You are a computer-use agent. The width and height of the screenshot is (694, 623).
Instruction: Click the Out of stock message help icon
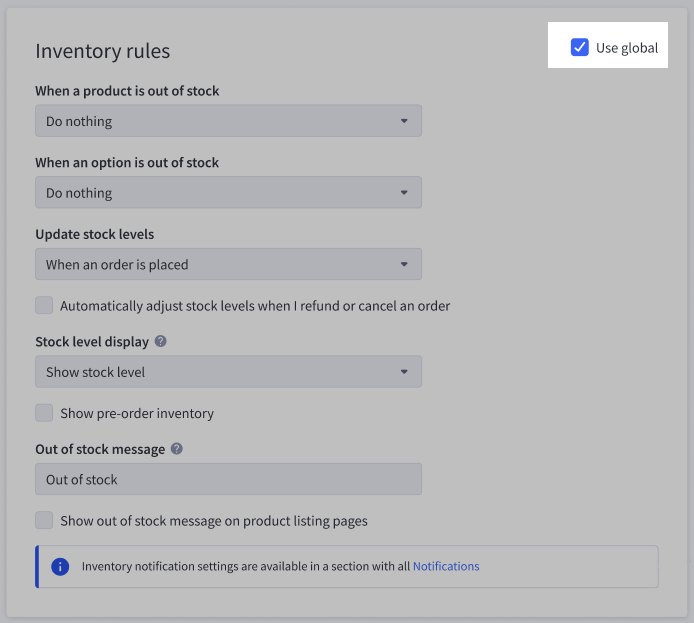(177, 449)
